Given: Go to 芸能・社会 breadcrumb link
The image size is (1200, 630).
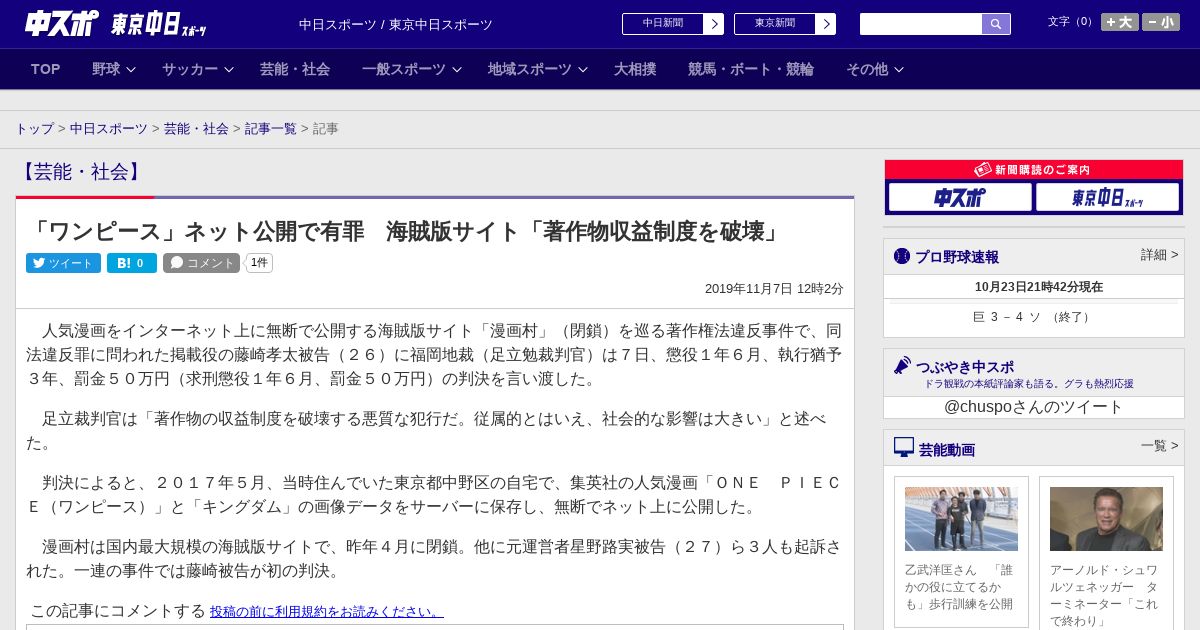Looking at the screenshot, I should [196, 129].
